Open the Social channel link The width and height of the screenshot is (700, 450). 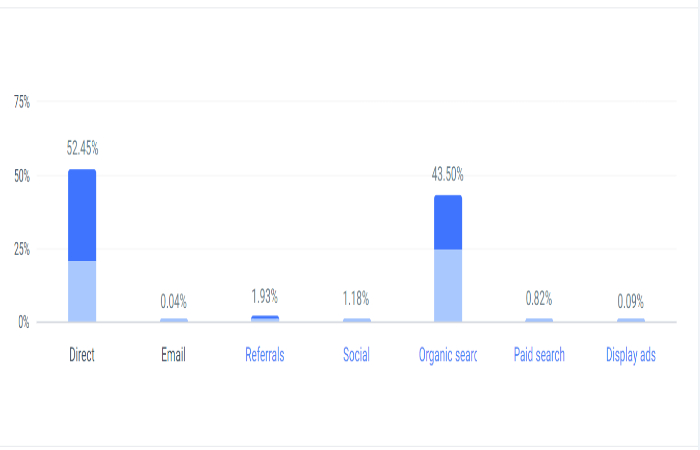[356, 355]
